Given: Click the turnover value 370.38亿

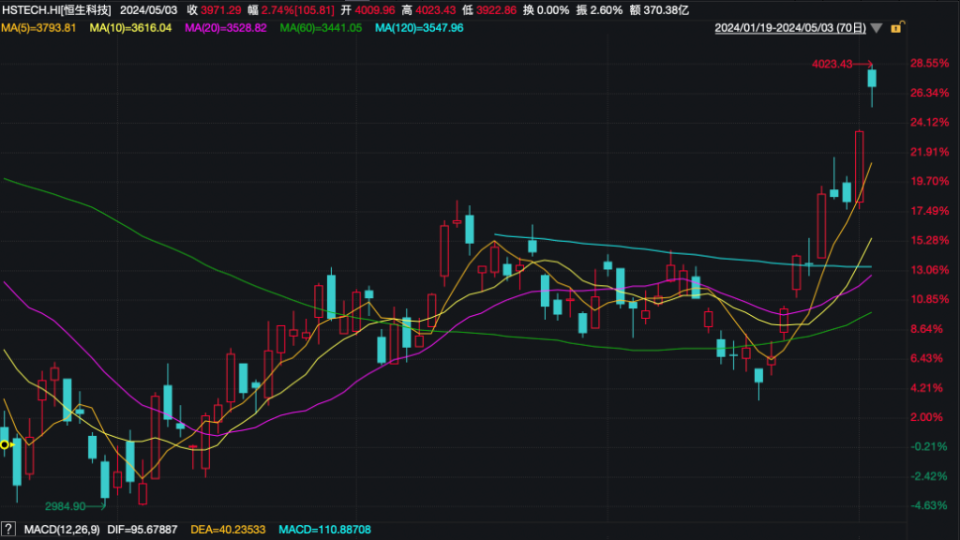Looking at the screenshot, I should (x=666, y=10).
